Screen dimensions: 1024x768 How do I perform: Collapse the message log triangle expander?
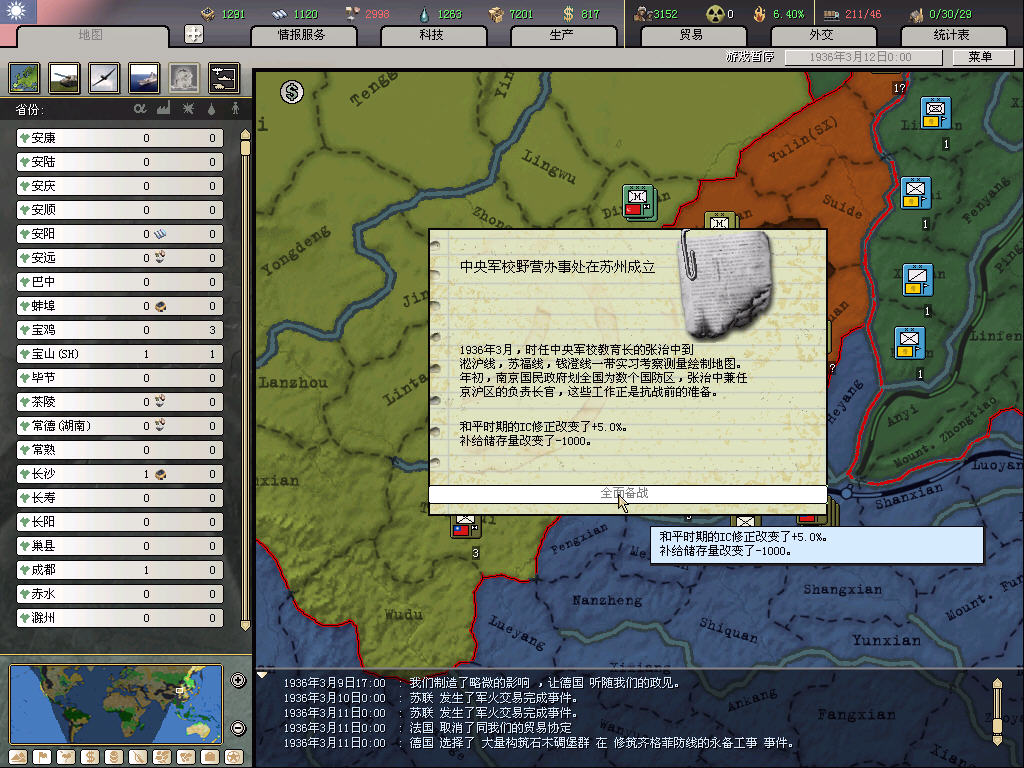point(262,675)
